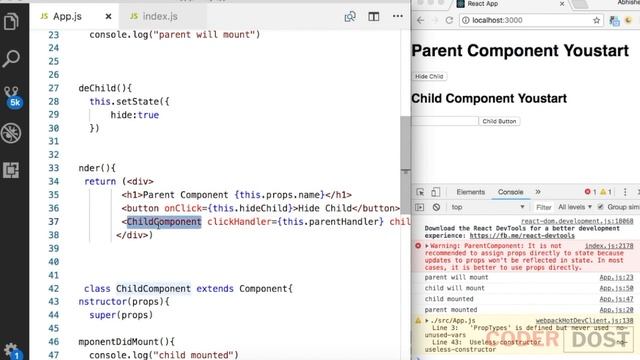Click "class ChildComponent extends" on line 42
This screenshot has width=640, height=360.
[159, 289]
